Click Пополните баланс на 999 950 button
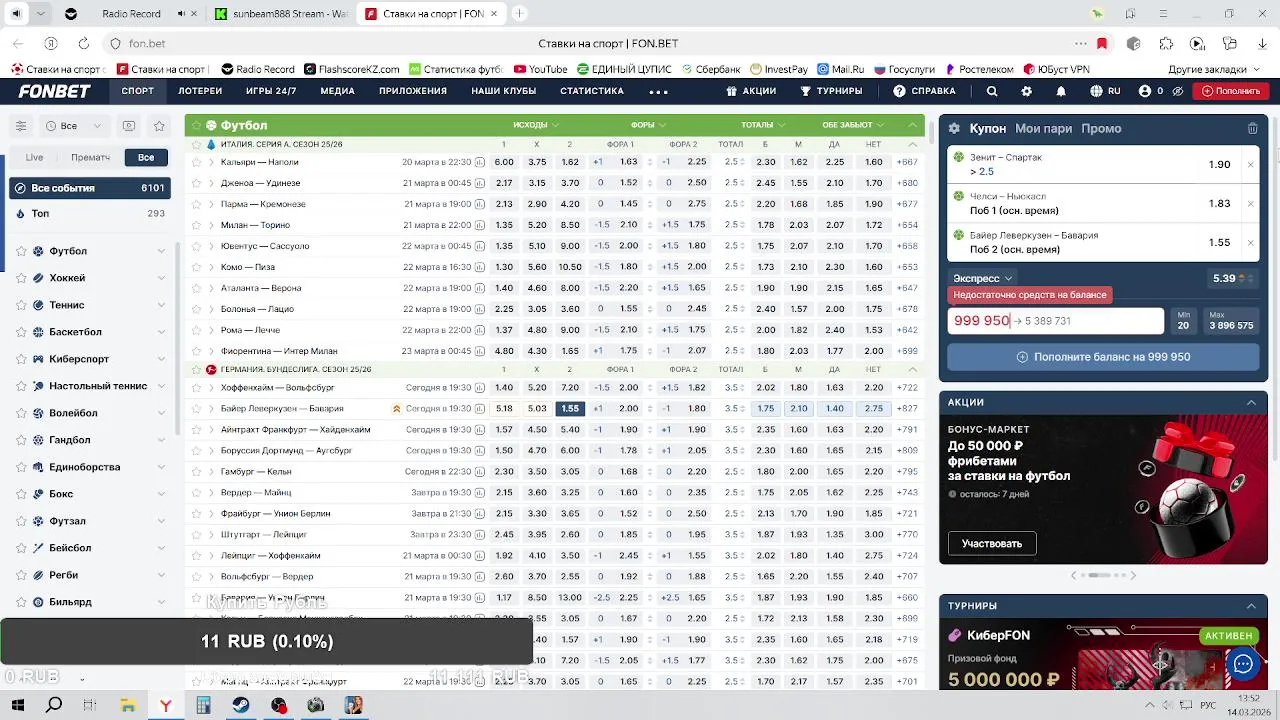This screenshot has width=1280, height=720. pyautogui.click(x=1103, y=357)
